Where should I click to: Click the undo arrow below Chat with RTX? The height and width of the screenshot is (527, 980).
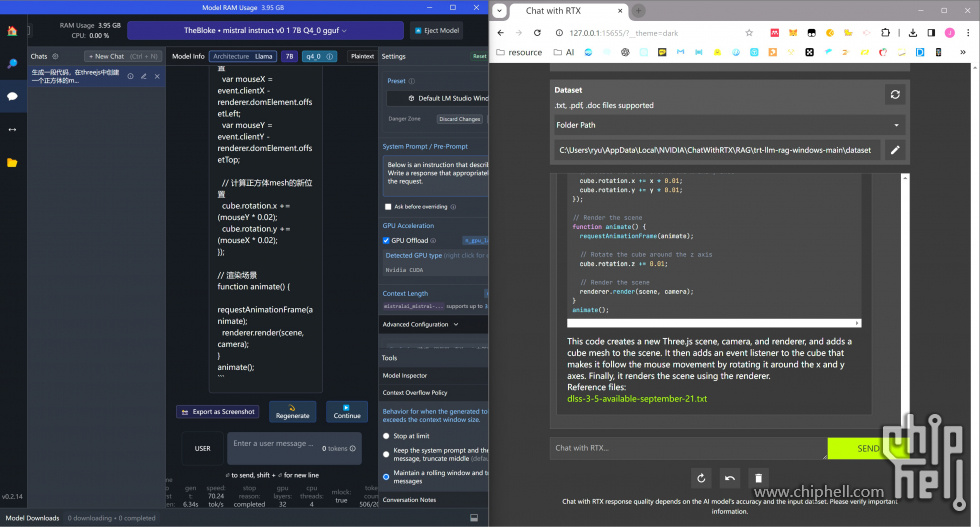[729, 478]
